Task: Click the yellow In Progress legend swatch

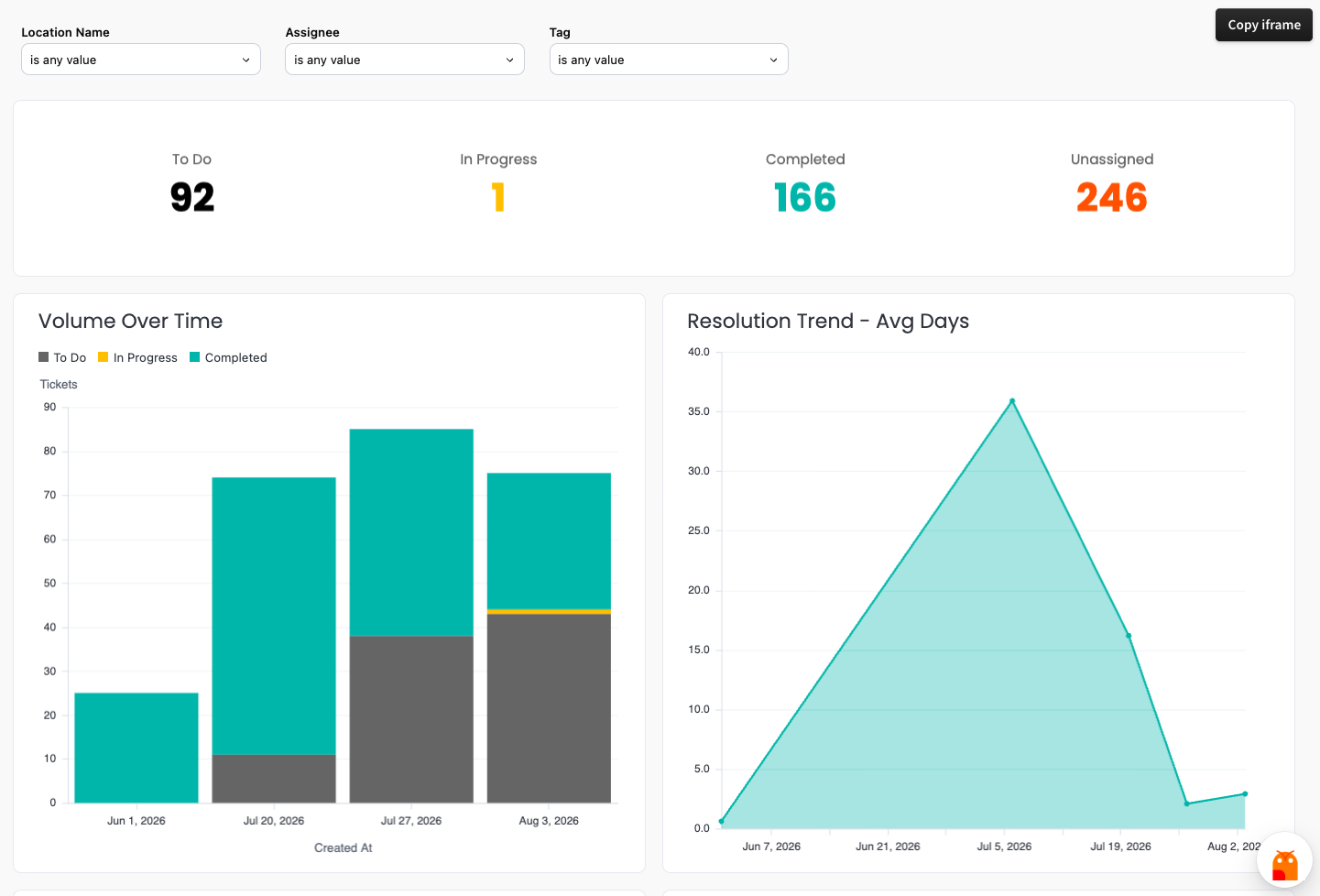Action: pos(104,357)
